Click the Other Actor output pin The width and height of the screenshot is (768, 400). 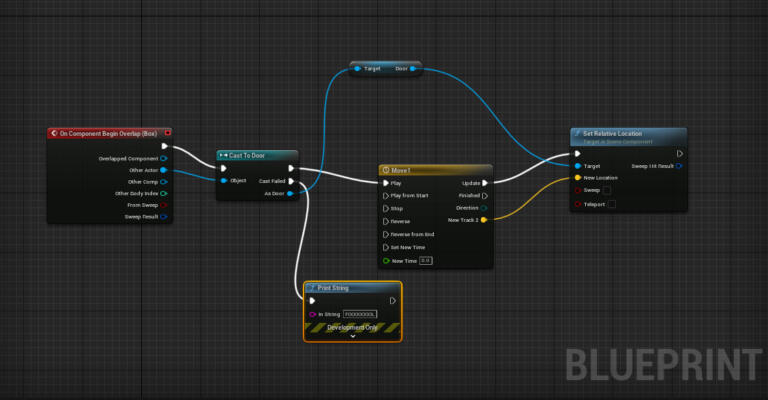pyautogui.click(x=164, y=170)
